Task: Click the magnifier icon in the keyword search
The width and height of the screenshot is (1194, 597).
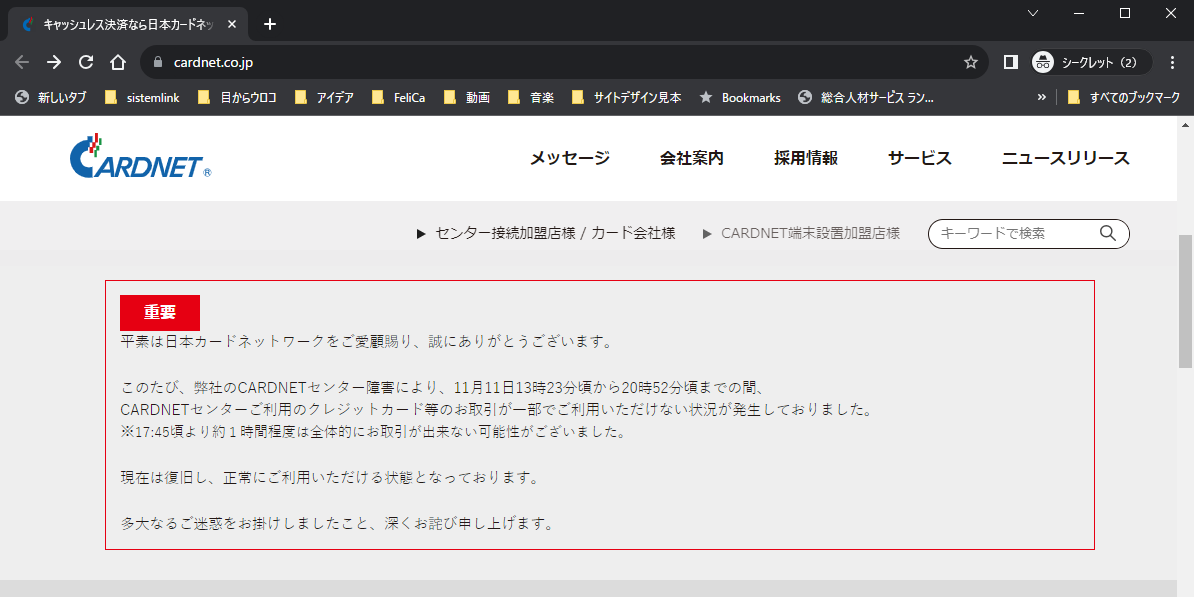Action: pos(1107,233)
